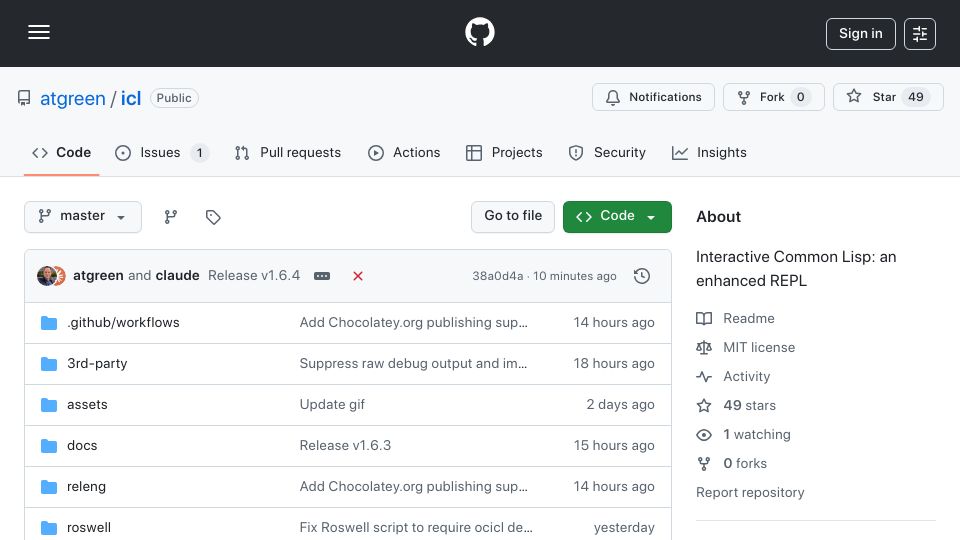Click the Issues count badge 1
Viewport: 960px width, 540px height.
point(199,152)
